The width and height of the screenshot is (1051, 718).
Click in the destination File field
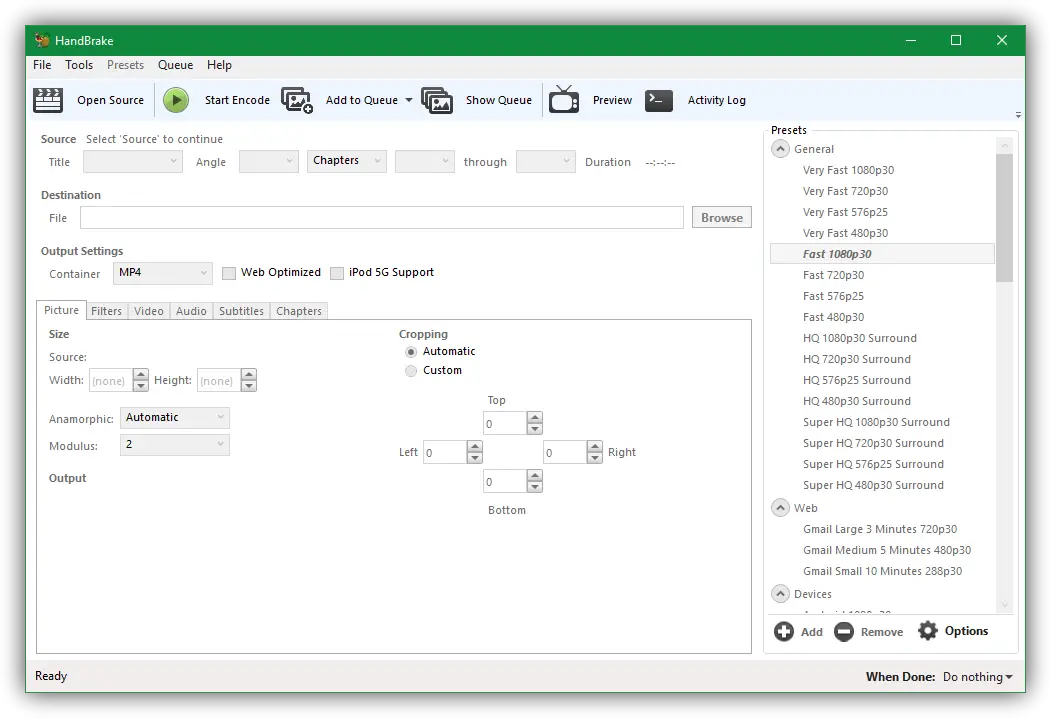[382, 217]
